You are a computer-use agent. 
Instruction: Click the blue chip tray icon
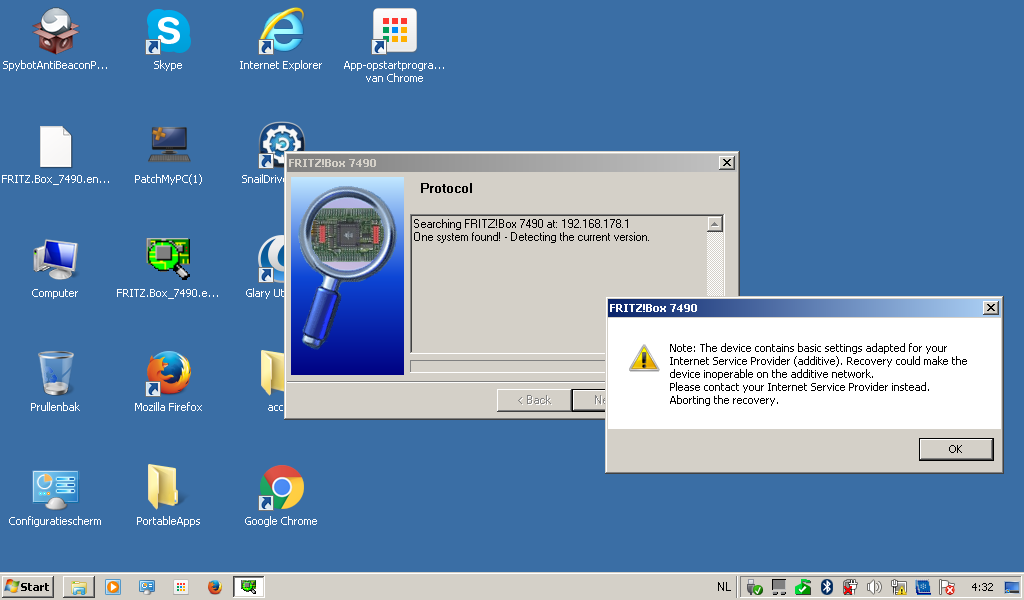coord(923,587)
